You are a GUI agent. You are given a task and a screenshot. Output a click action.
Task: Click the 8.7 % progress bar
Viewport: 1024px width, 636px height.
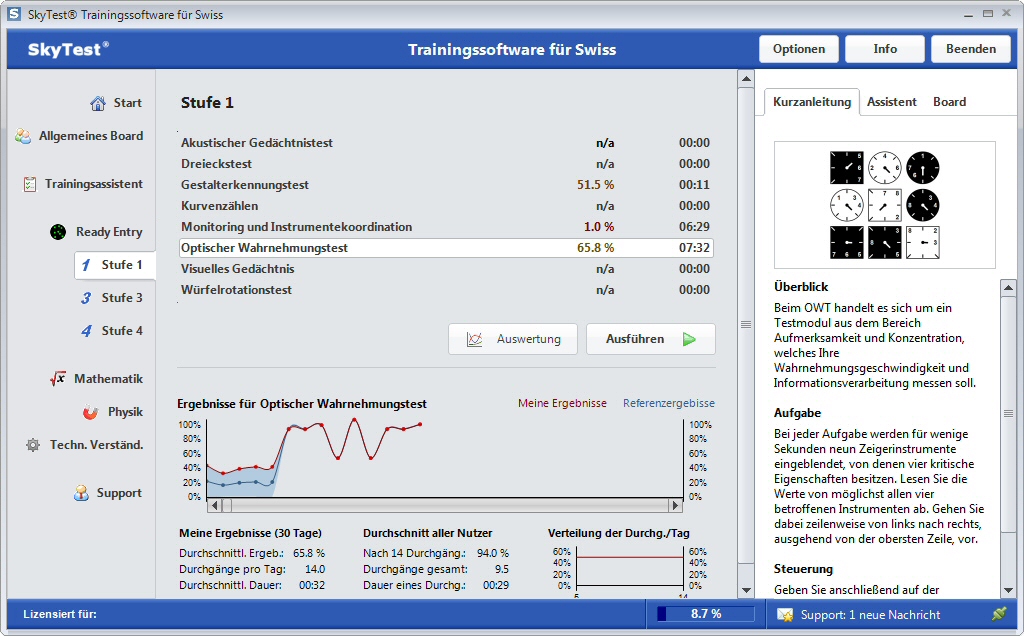click(x=699, y=613)
